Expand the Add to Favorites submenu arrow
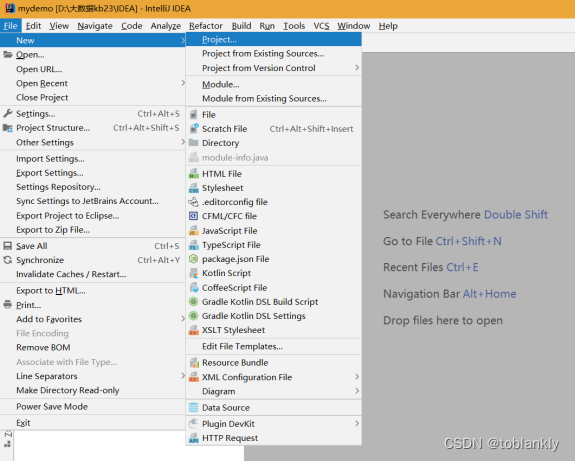 click(183, 319)
